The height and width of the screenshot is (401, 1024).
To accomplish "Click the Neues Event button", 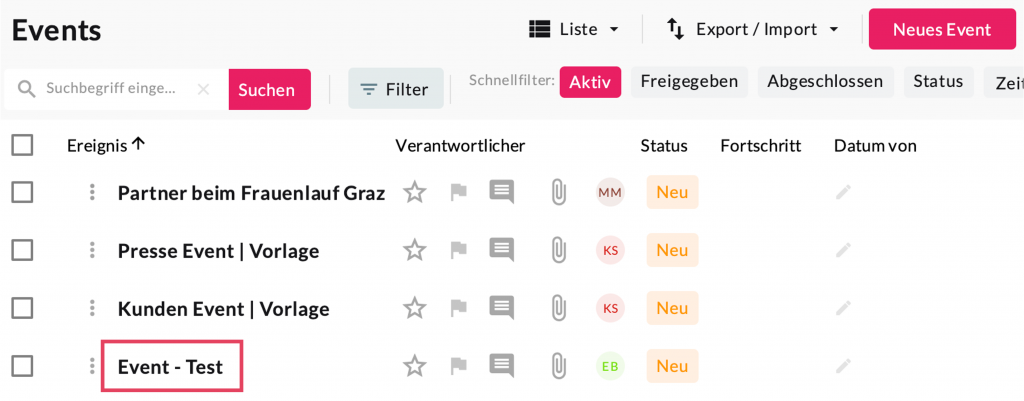I will click(x=941, y=29).
